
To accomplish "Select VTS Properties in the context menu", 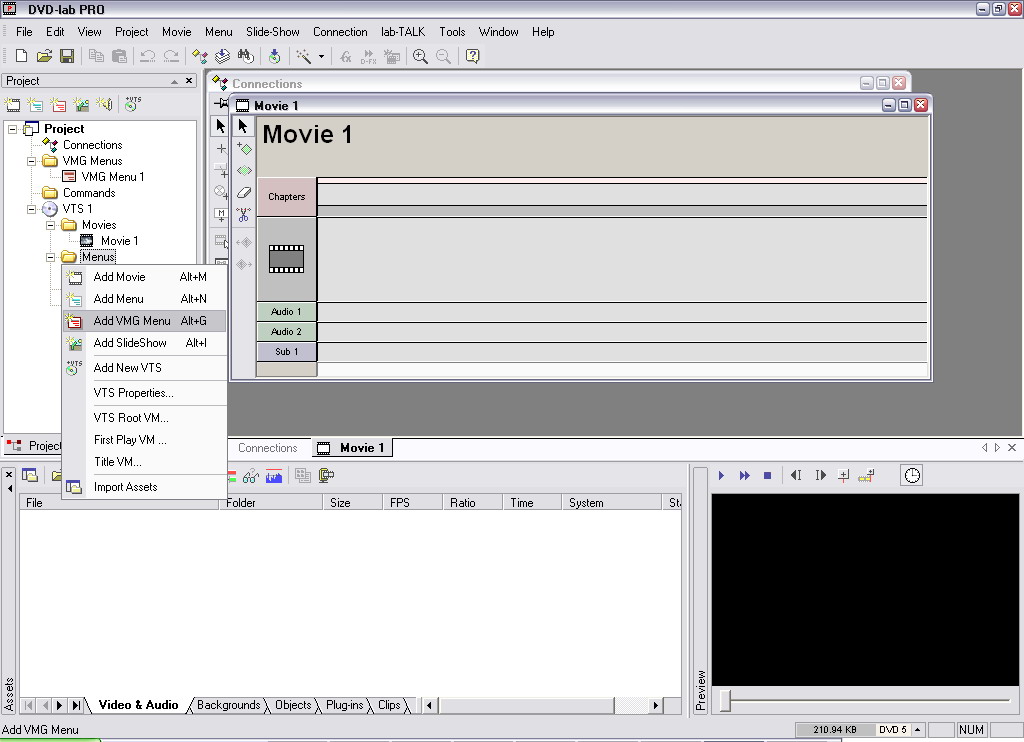I will click(x=133, y=393).
